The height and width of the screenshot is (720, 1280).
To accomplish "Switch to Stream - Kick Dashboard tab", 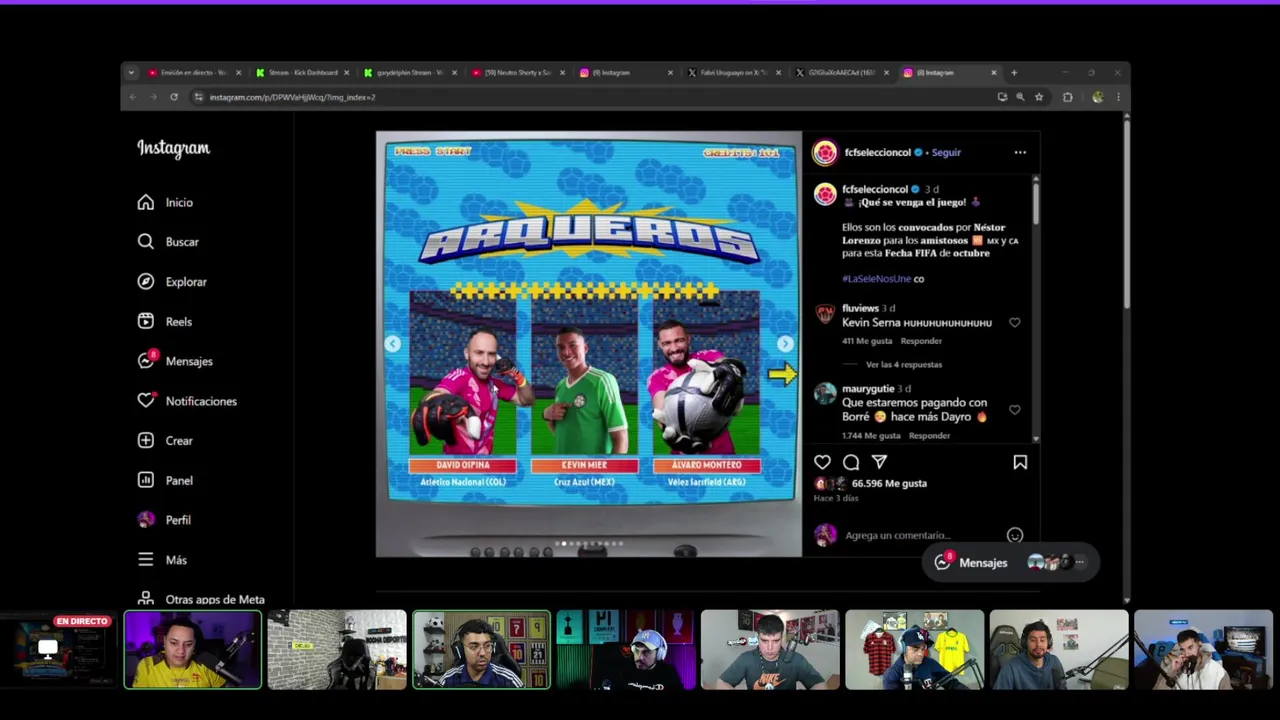I will point(302,72).
